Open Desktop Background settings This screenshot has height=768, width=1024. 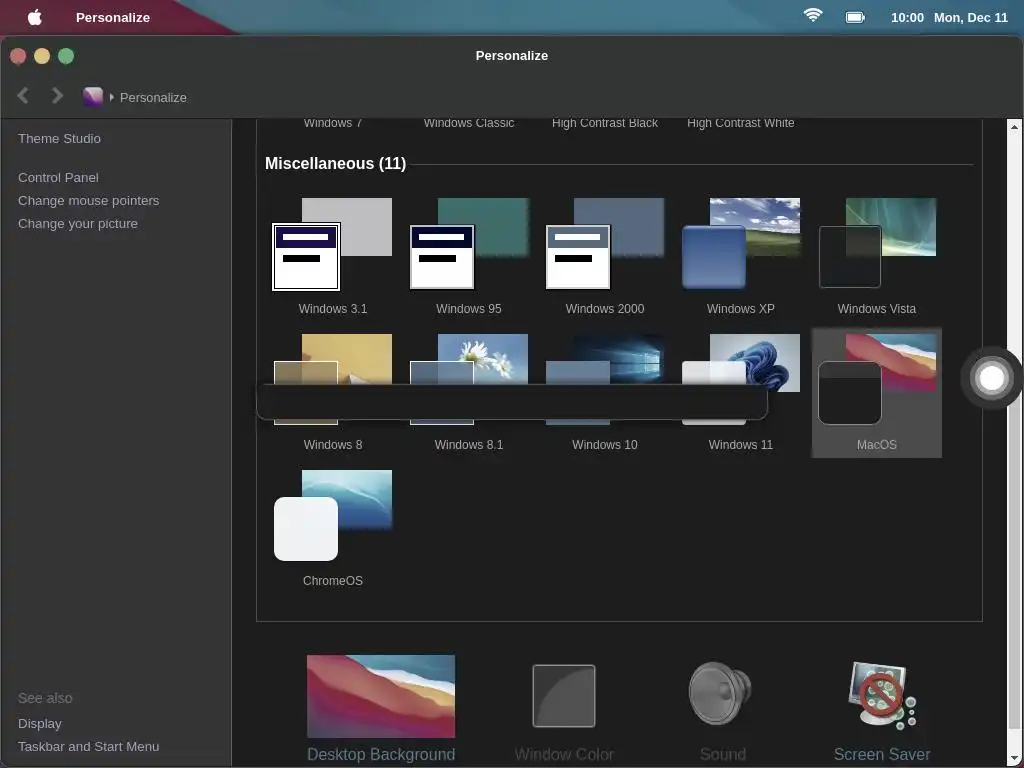381,709
